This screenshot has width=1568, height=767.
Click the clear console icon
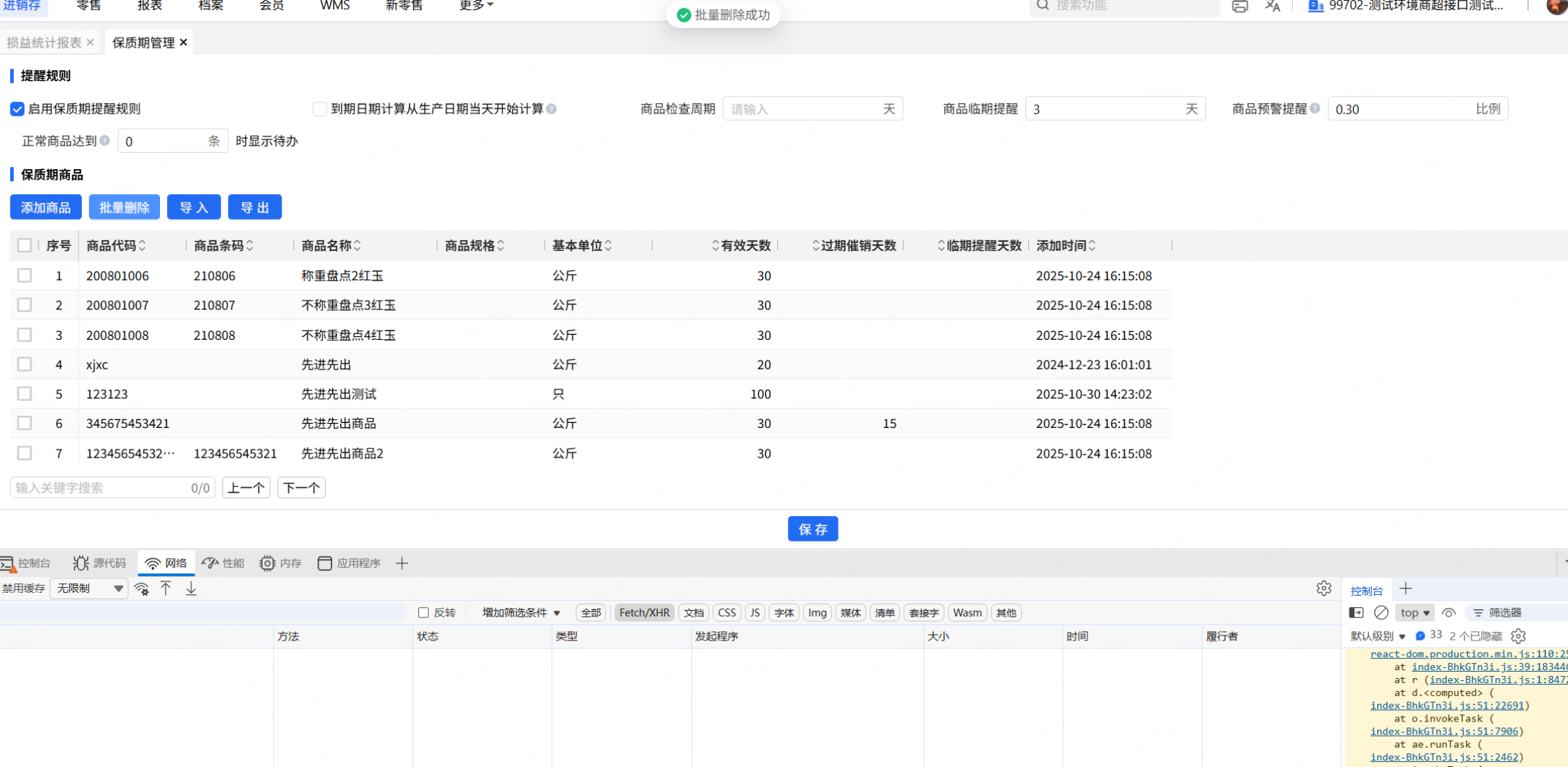[x=1381, y=613]
